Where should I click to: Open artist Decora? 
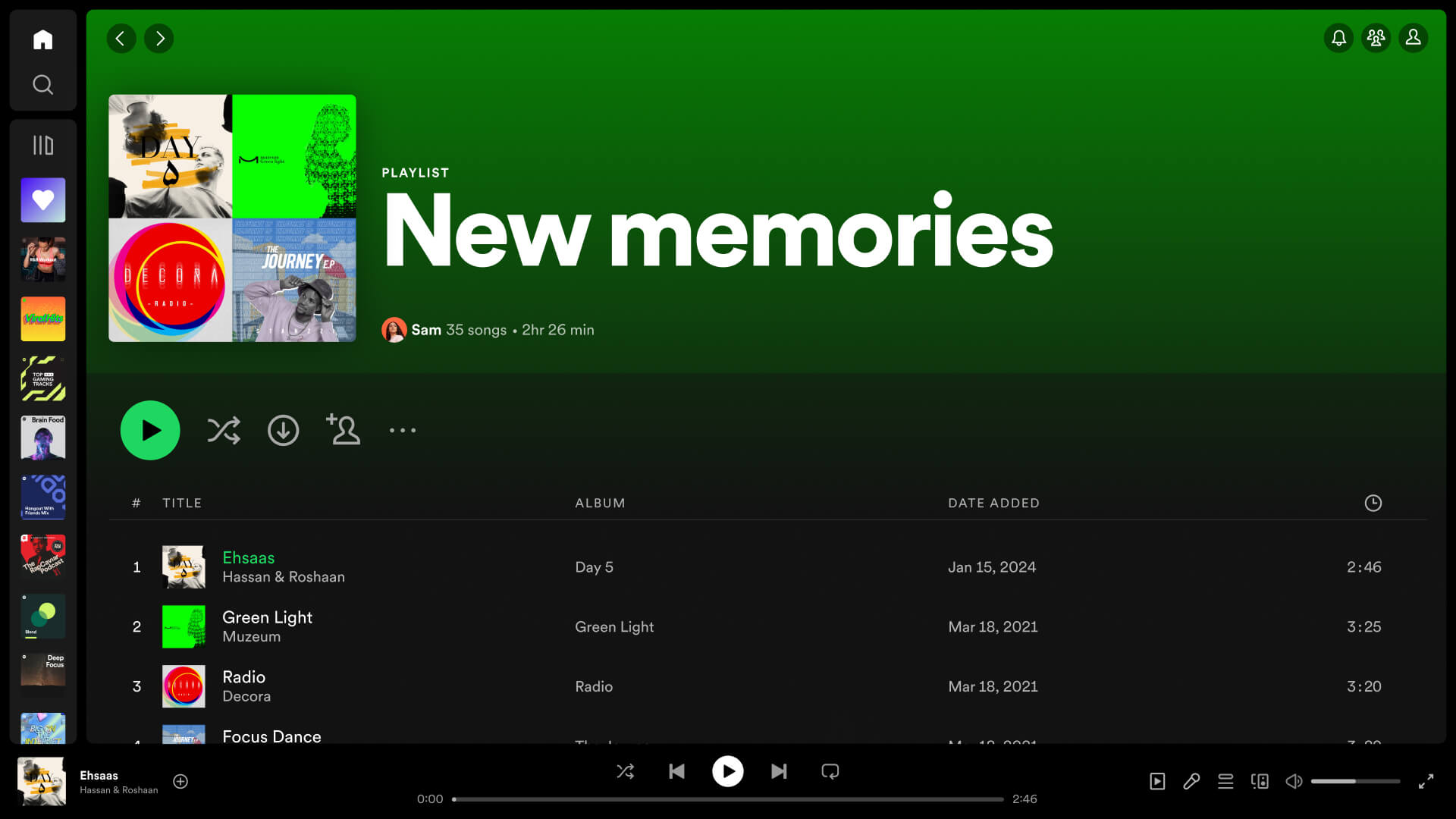(246, 696)
